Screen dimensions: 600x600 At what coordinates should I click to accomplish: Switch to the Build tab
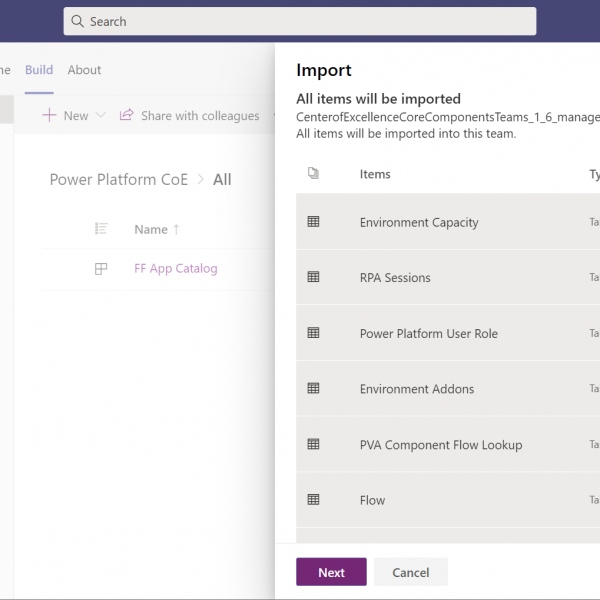pyautogui.click(x=39, y=70)
